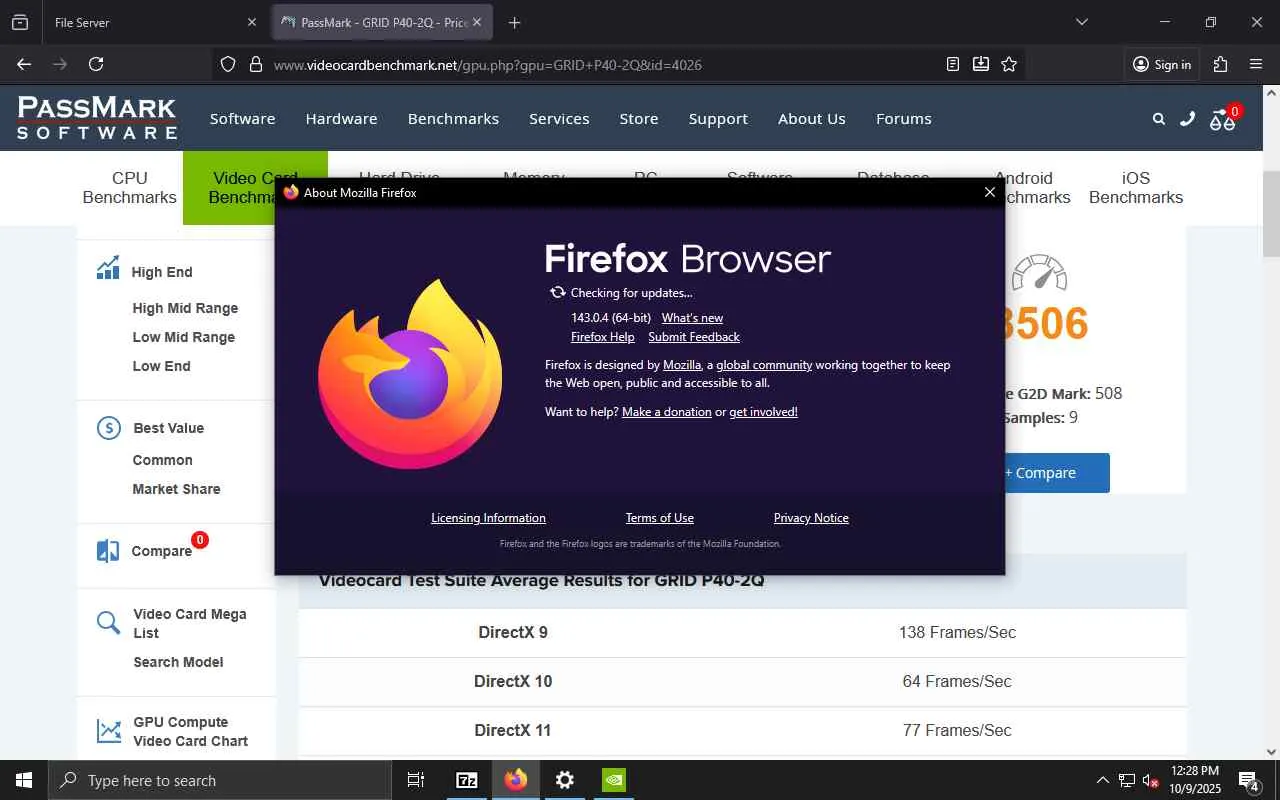Open a new browser tab

pyautogui.click(x=514, y=22)
